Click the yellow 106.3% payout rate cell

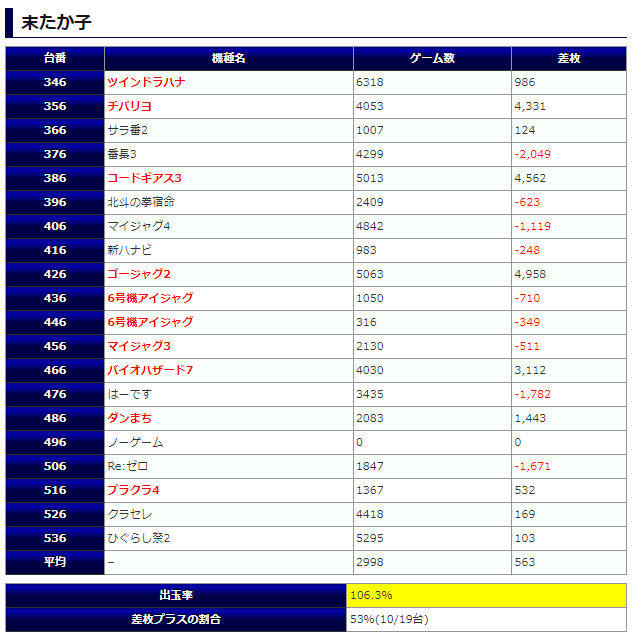[486, 595]
